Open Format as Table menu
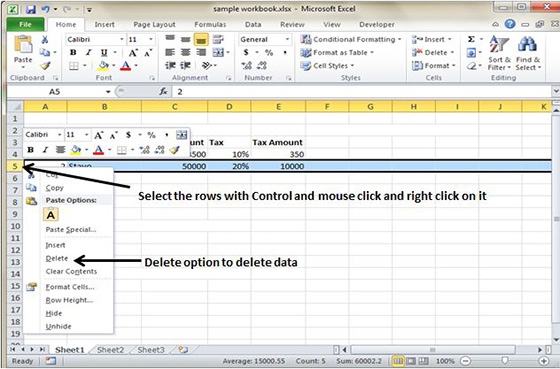The image size is (560, 369). 337,53
